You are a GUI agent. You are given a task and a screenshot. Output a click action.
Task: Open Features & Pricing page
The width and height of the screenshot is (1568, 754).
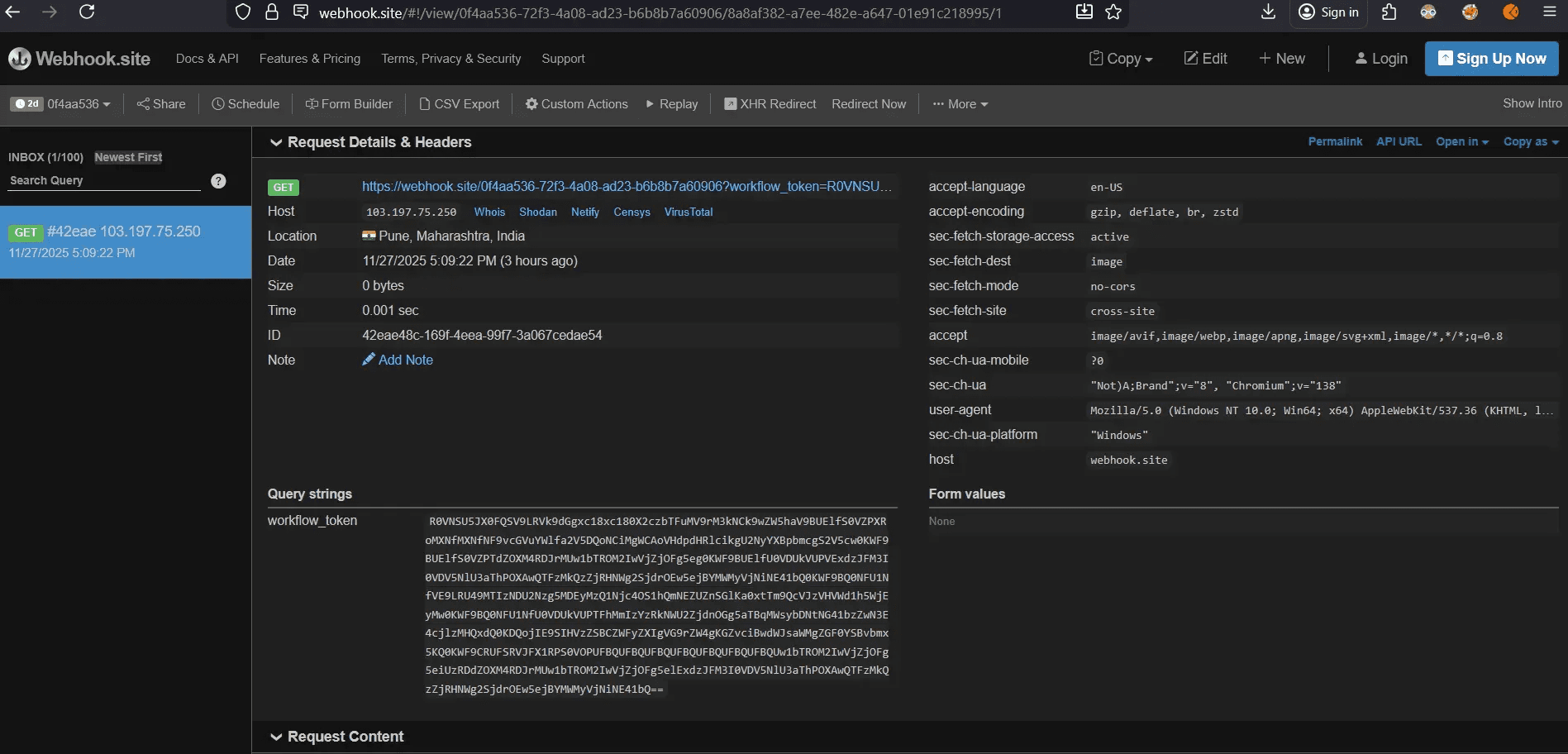tap(309, 59)
